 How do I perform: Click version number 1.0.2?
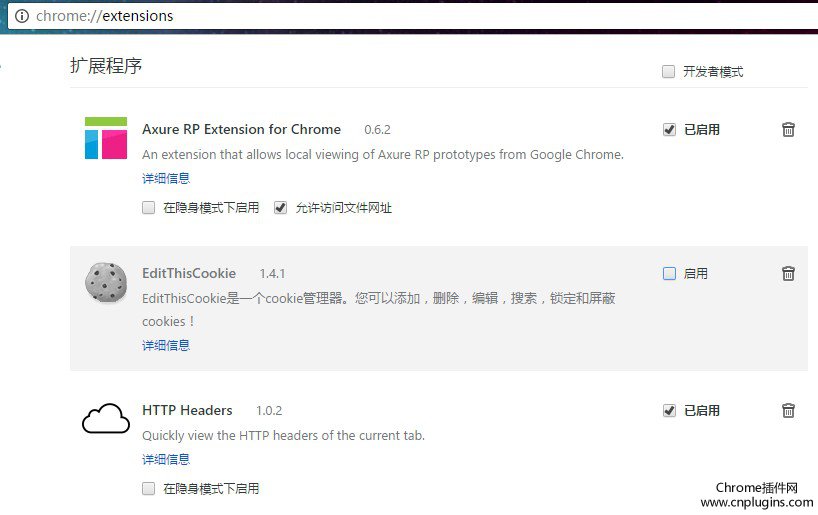tap(269, 411)
